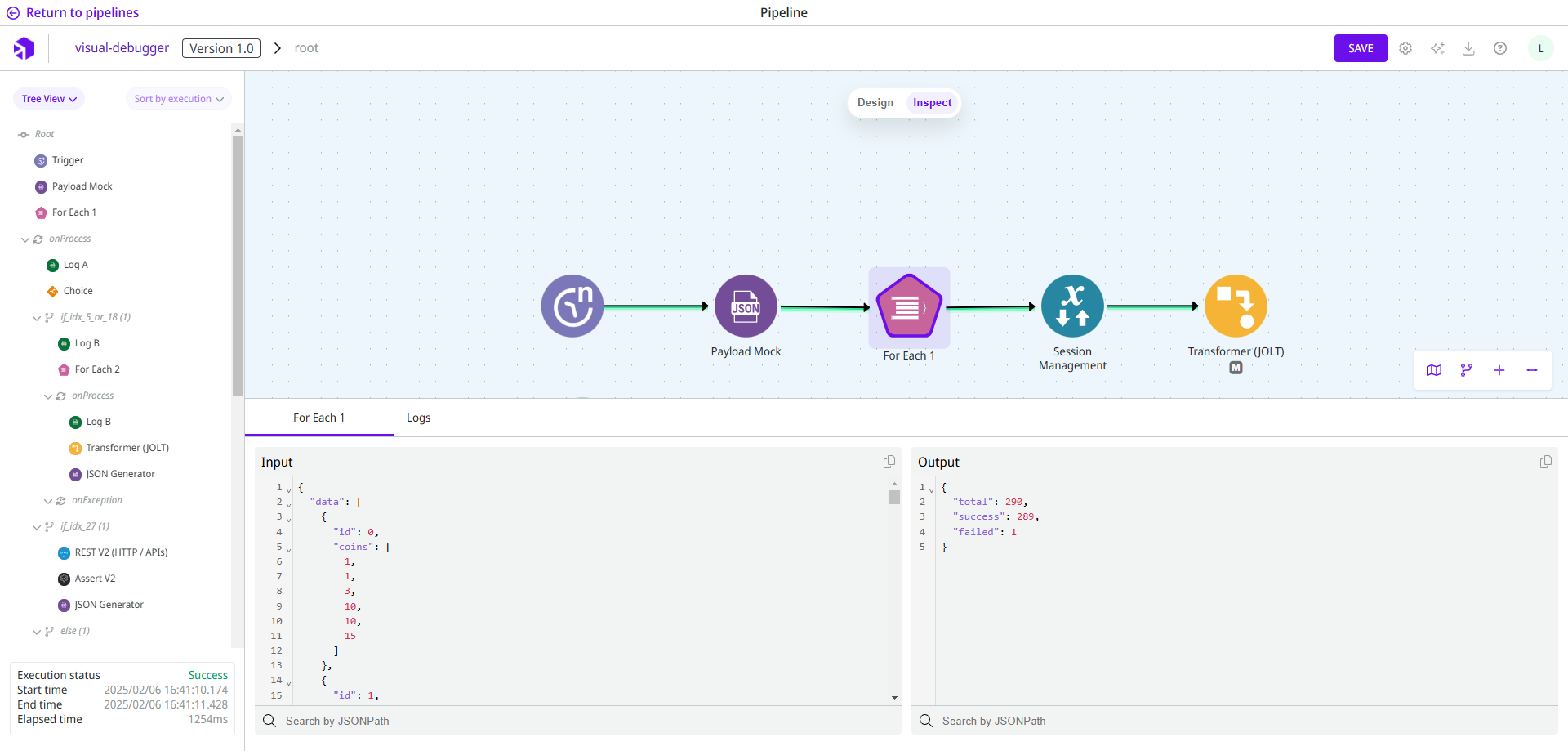Copy the Output JSON content
This screenshot has width=1568, height=751.
(1546, 462)
